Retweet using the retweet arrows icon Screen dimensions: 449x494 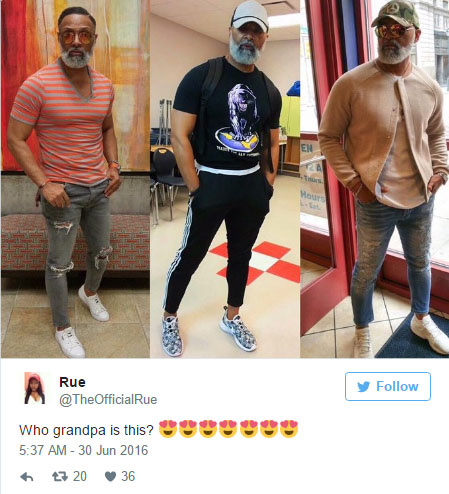[x=60, y=477]
